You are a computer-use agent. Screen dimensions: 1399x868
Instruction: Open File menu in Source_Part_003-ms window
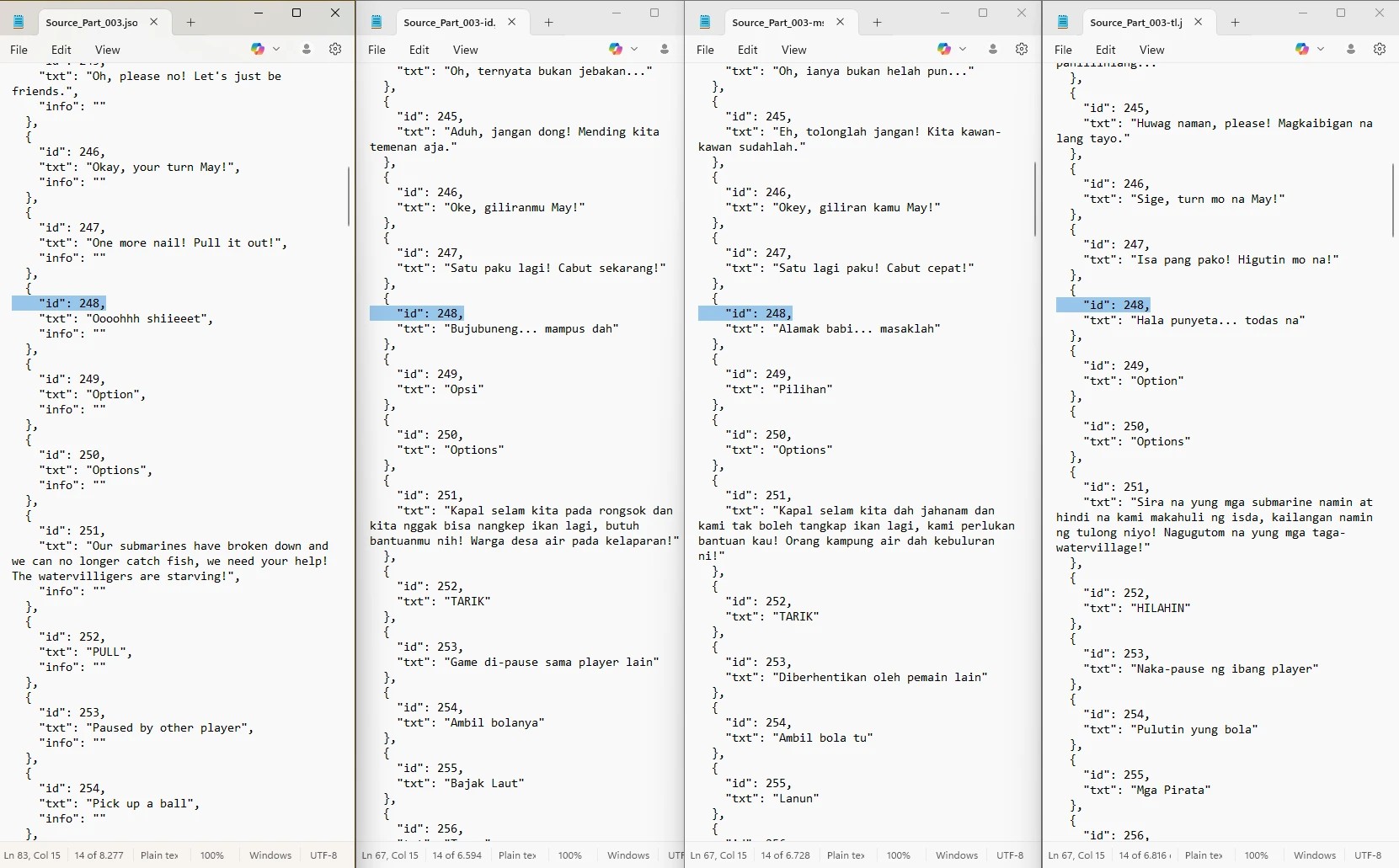(x=705, y=50)
